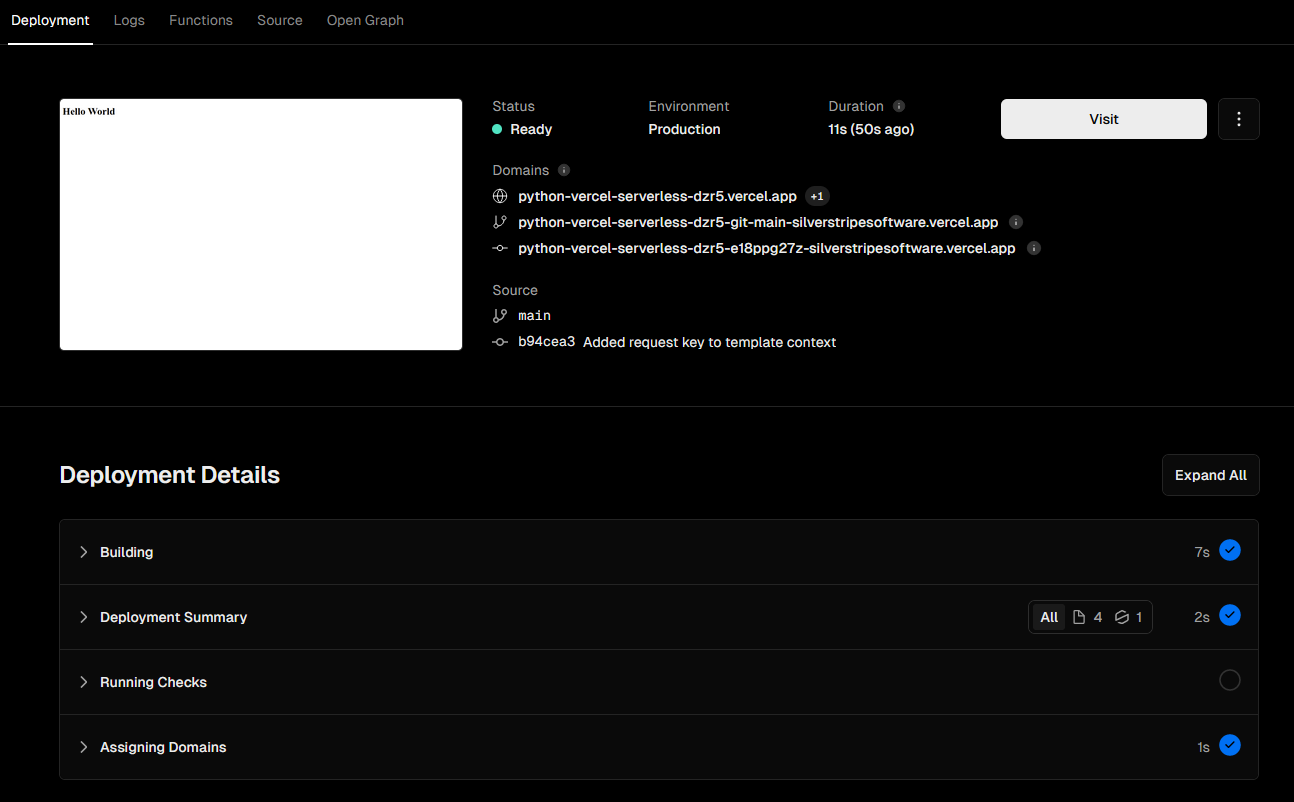Click the Assigning Domains checkmark icon

(1230, 745)
